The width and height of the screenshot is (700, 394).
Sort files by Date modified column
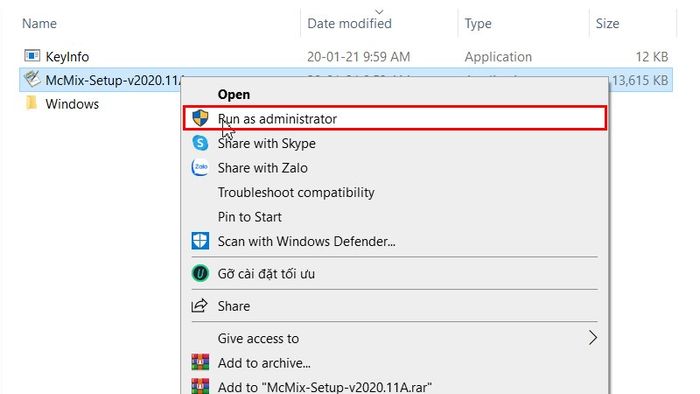tap(349, 23)
